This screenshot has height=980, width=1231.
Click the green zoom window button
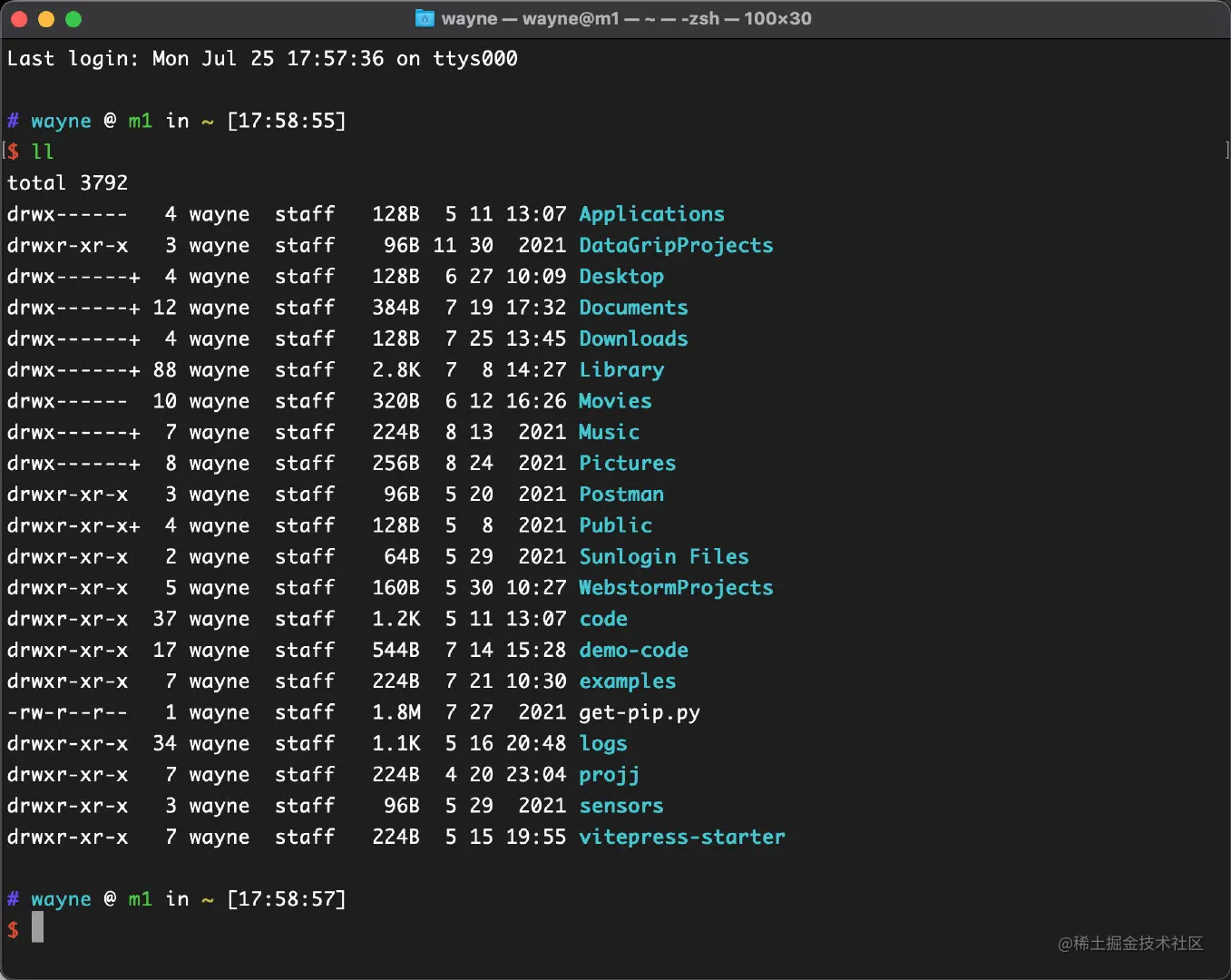coord(73,19)
